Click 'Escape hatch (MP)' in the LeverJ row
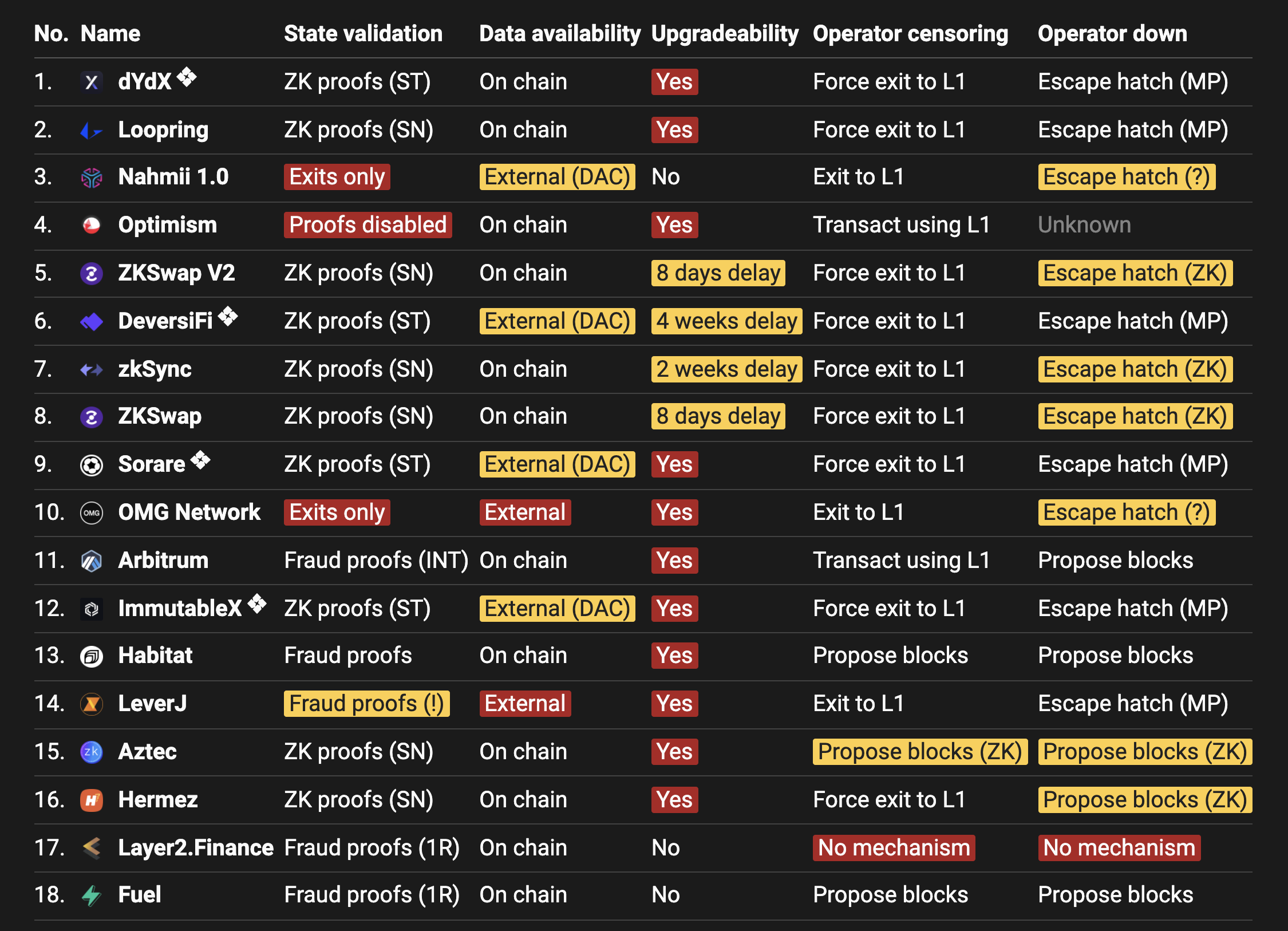This screenshot has height=931, width=1288. pyautogui.click(x=1133, y=704)
